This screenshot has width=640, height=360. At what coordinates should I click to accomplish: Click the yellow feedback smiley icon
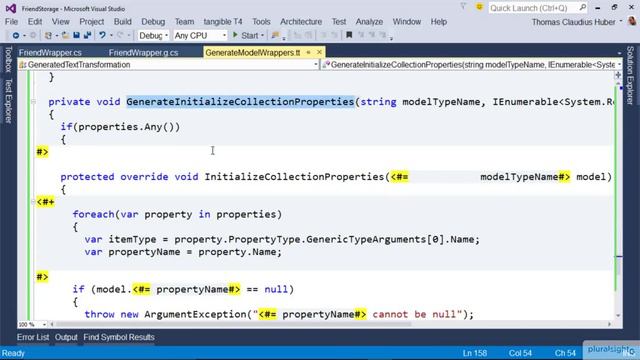pyautogui.click(x=479, y=7)
